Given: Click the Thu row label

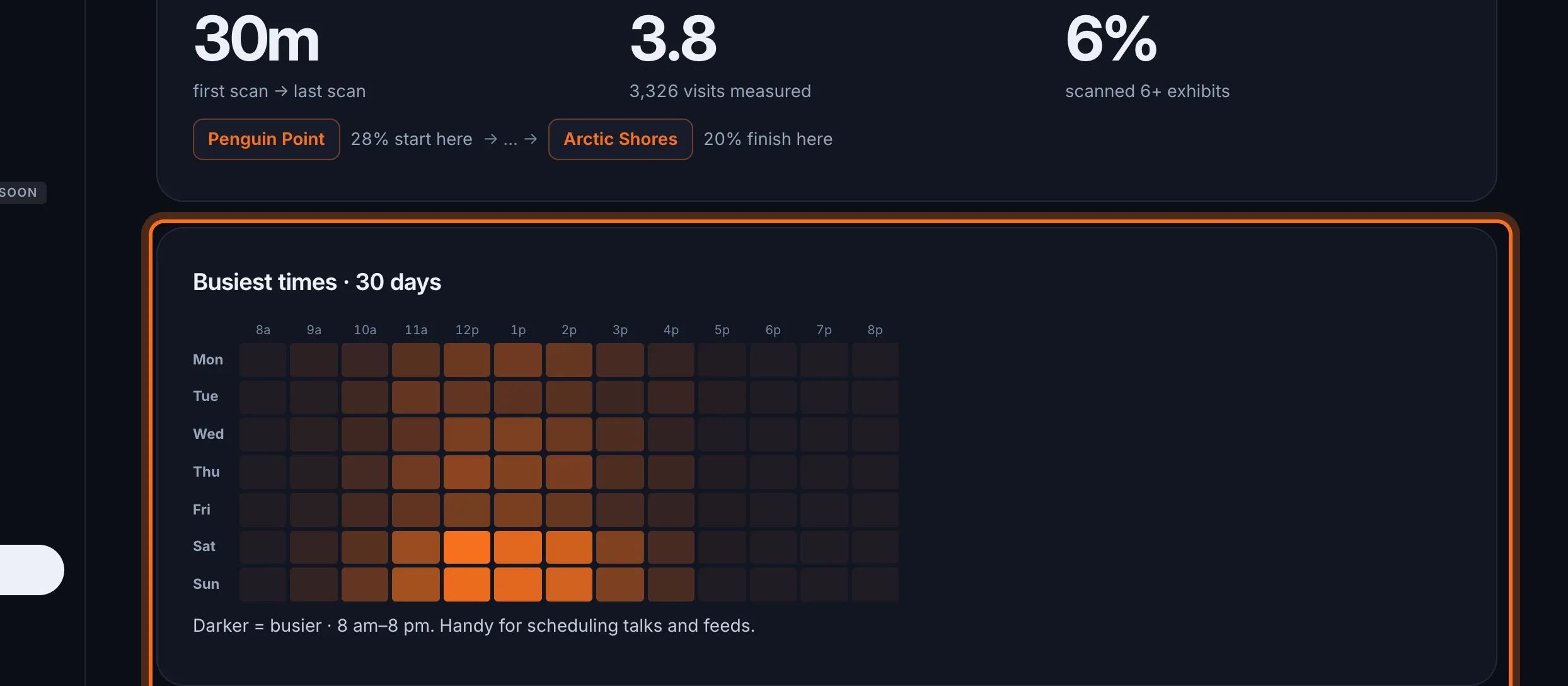Looking at the screenshot, I should click(x=206, y=472).
